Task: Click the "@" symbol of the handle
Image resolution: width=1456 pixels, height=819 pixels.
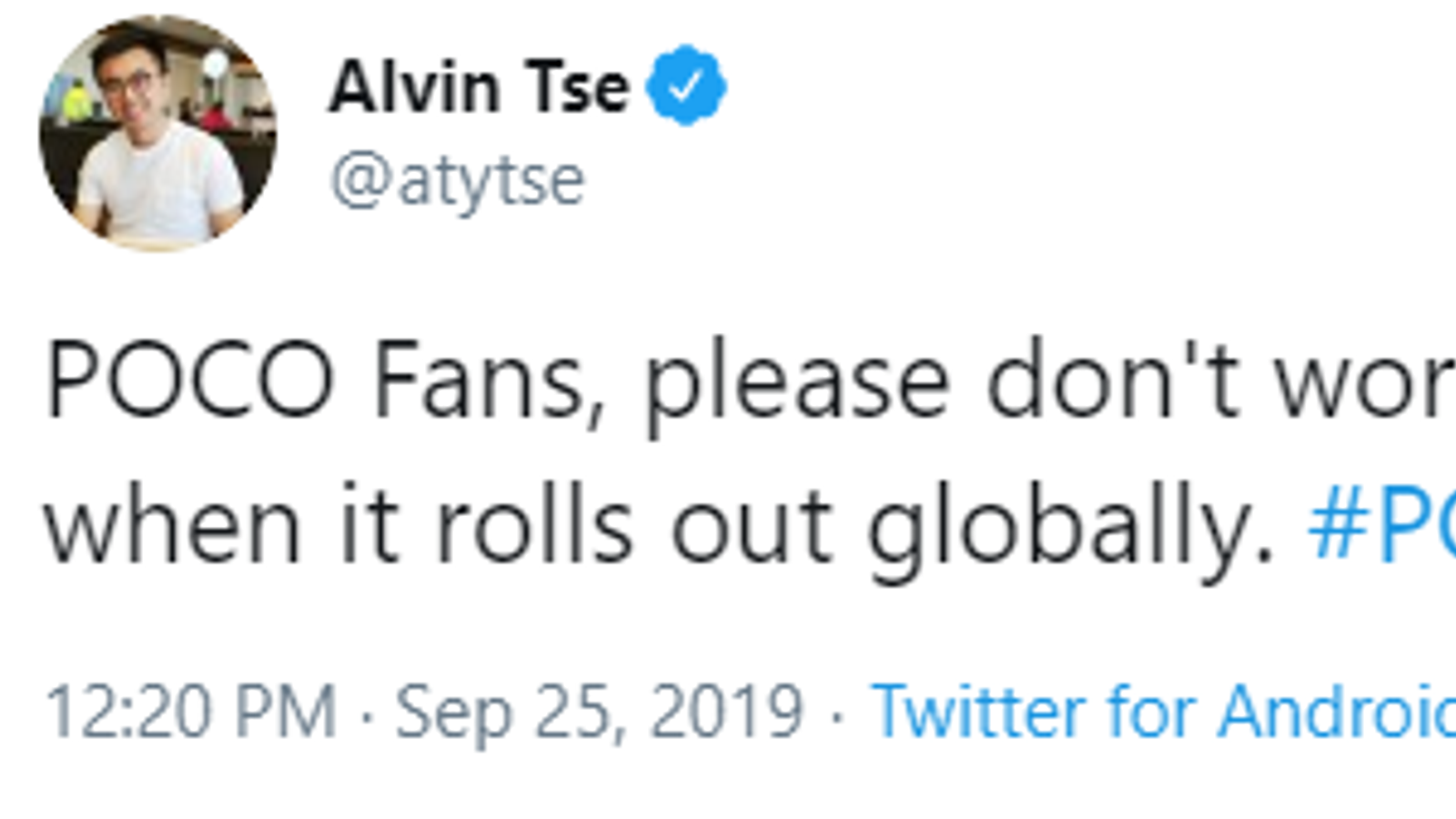Action: click(360, 180)
